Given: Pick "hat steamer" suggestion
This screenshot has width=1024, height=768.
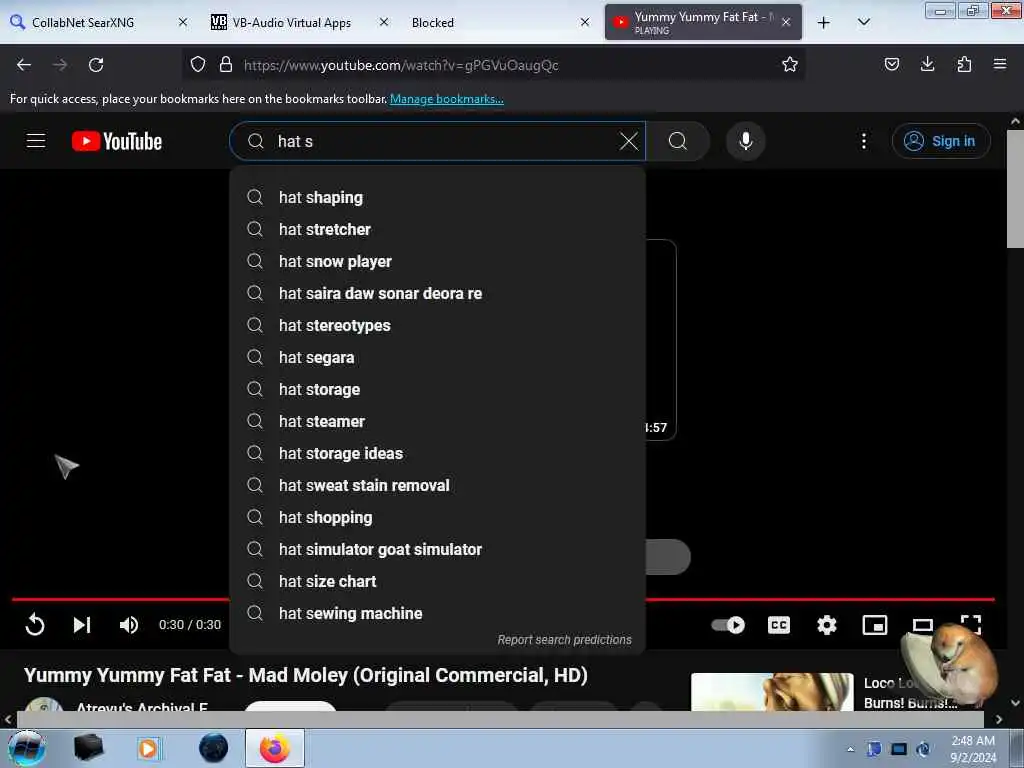Looking at the screenshot, I should pyautogui.click(x=438, y=421).
